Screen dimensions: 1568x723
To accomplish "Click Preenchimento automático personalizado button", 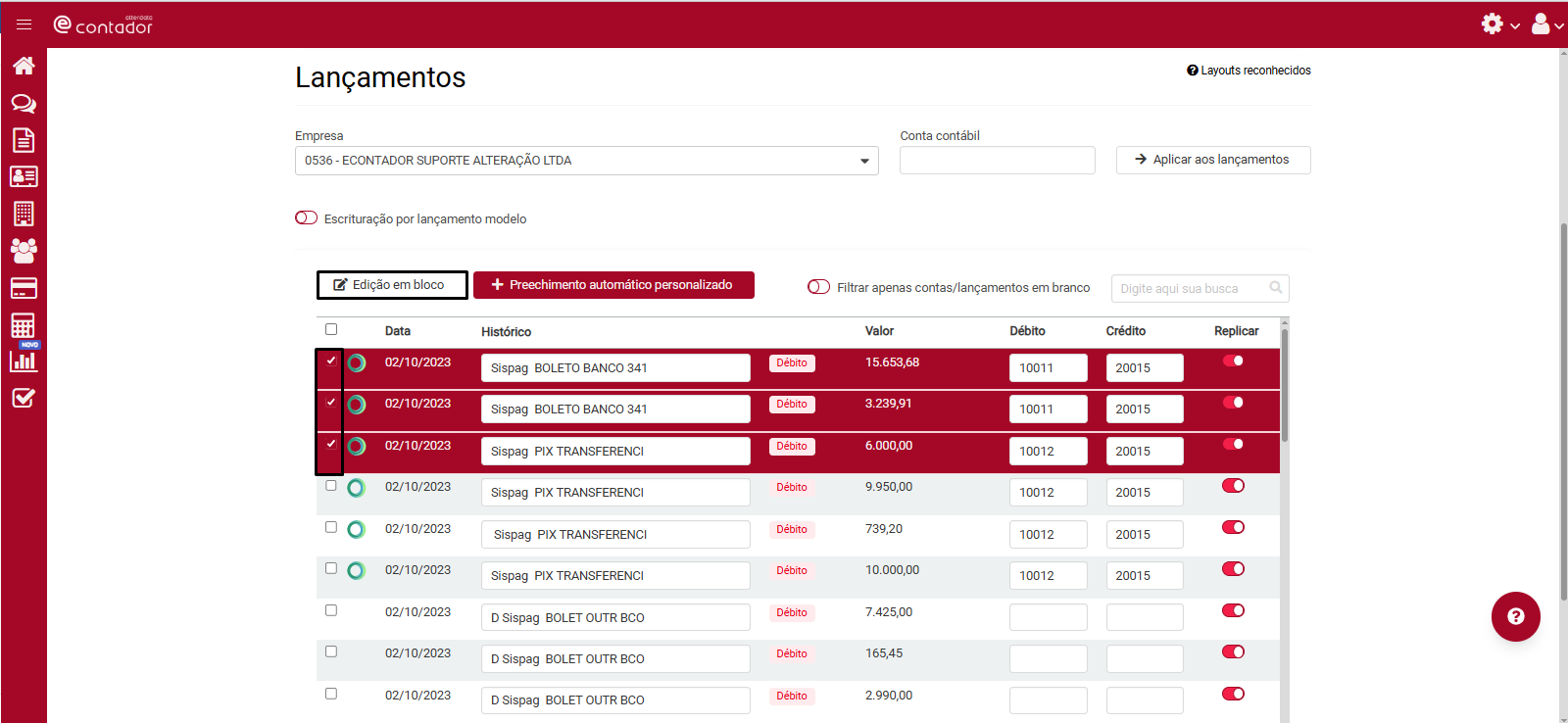I will (x=613, y=285).
